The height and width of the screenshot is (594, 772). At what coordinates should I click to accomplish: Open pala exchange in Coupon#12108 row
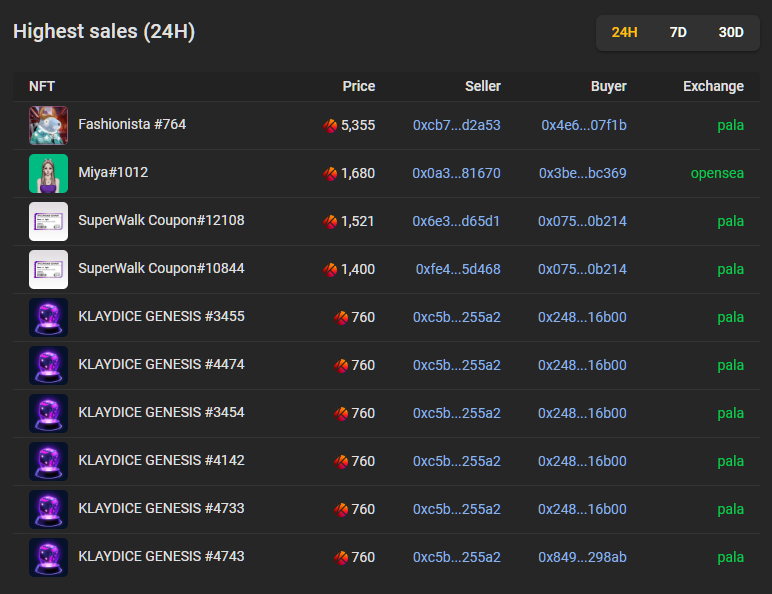[731, 222]
